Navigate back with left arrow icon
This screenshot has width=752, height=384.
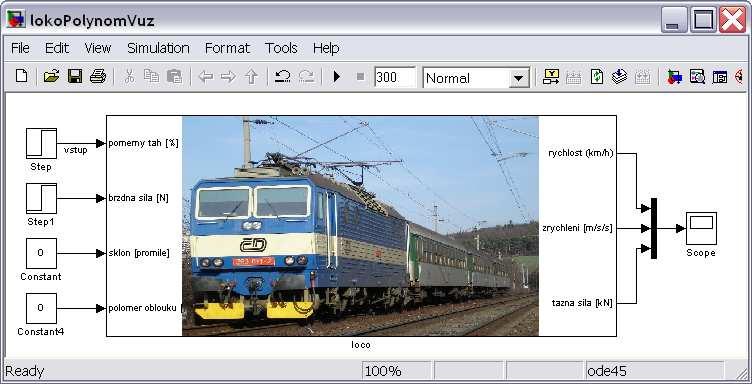[x=206, y=77]
